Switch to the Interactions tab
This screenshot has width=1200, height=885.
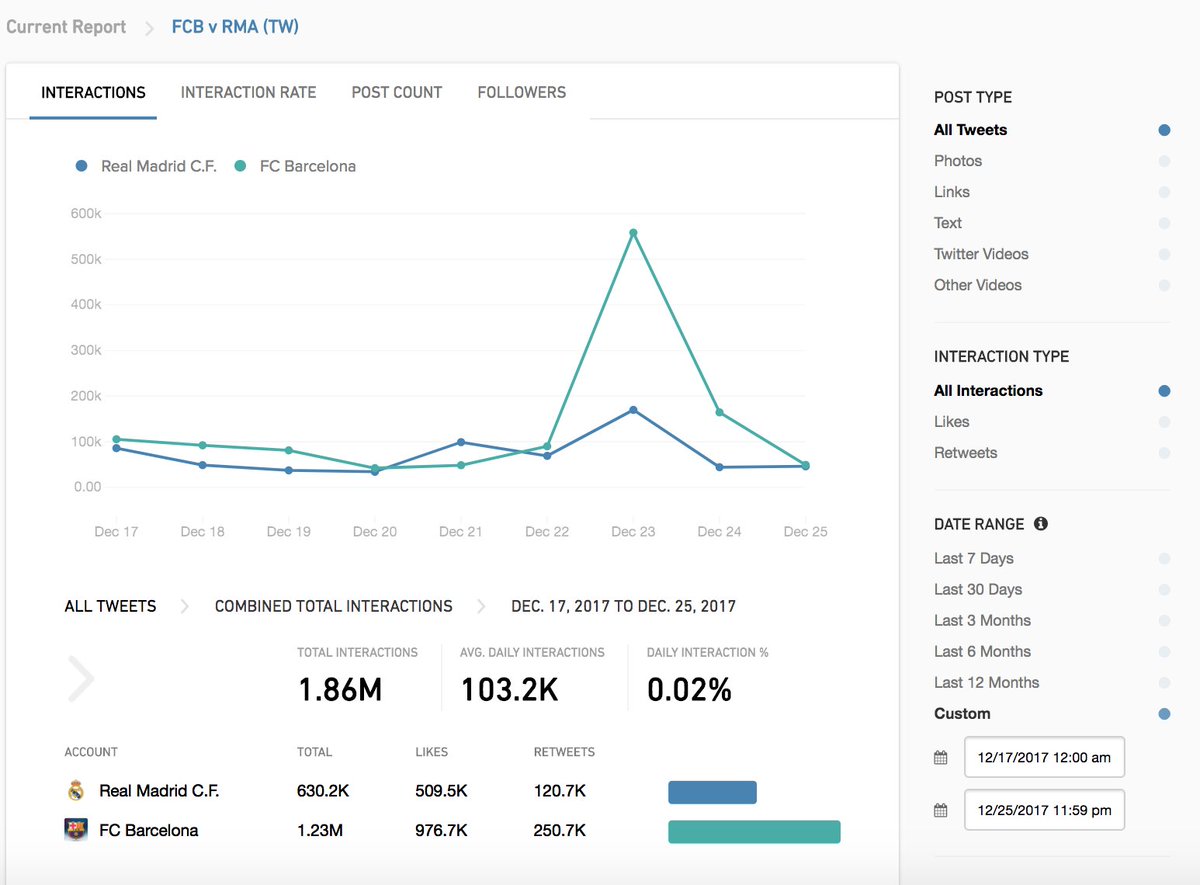tap(93, 93)
